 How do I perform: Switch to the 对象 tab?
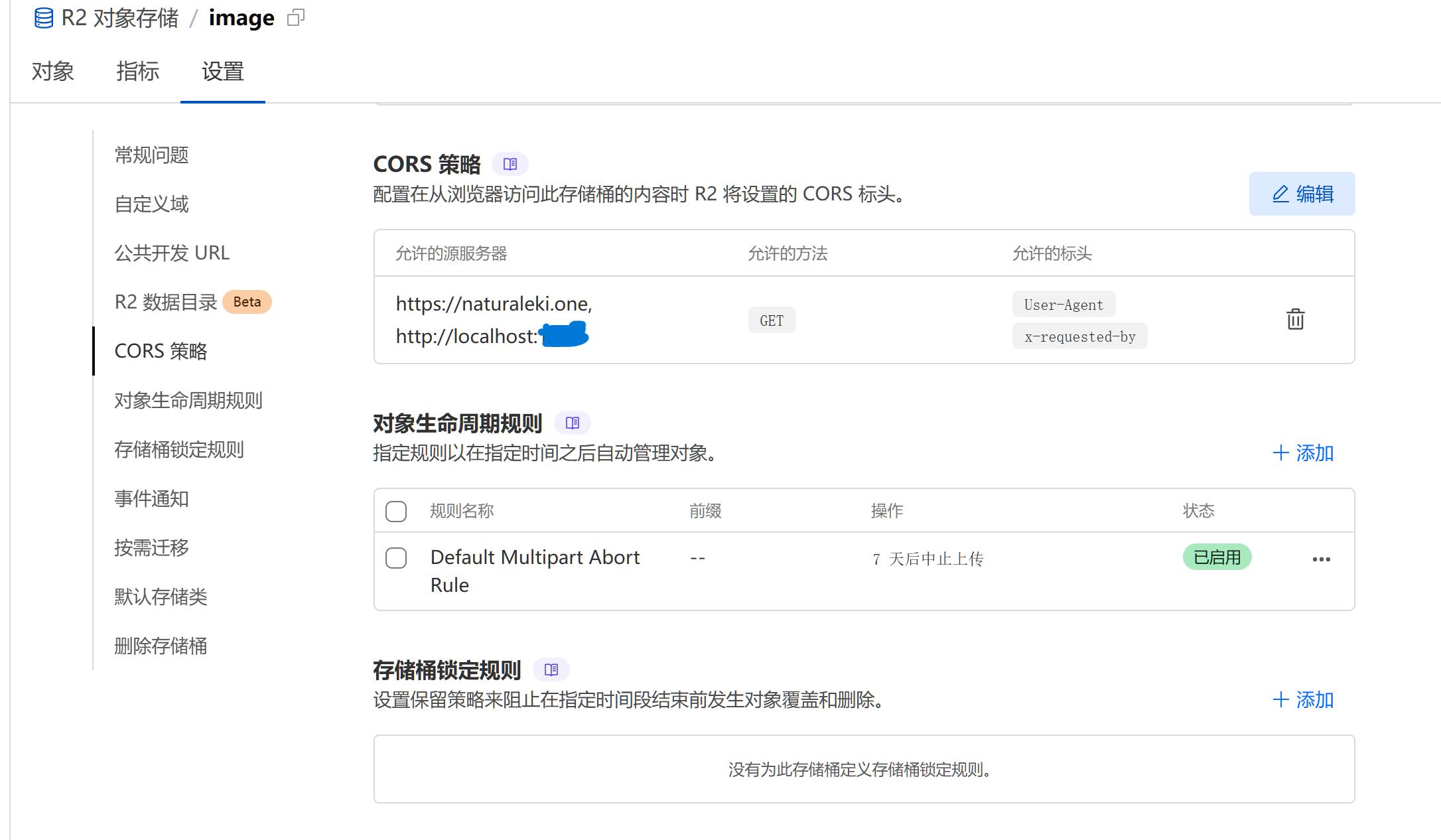point(53,71)
